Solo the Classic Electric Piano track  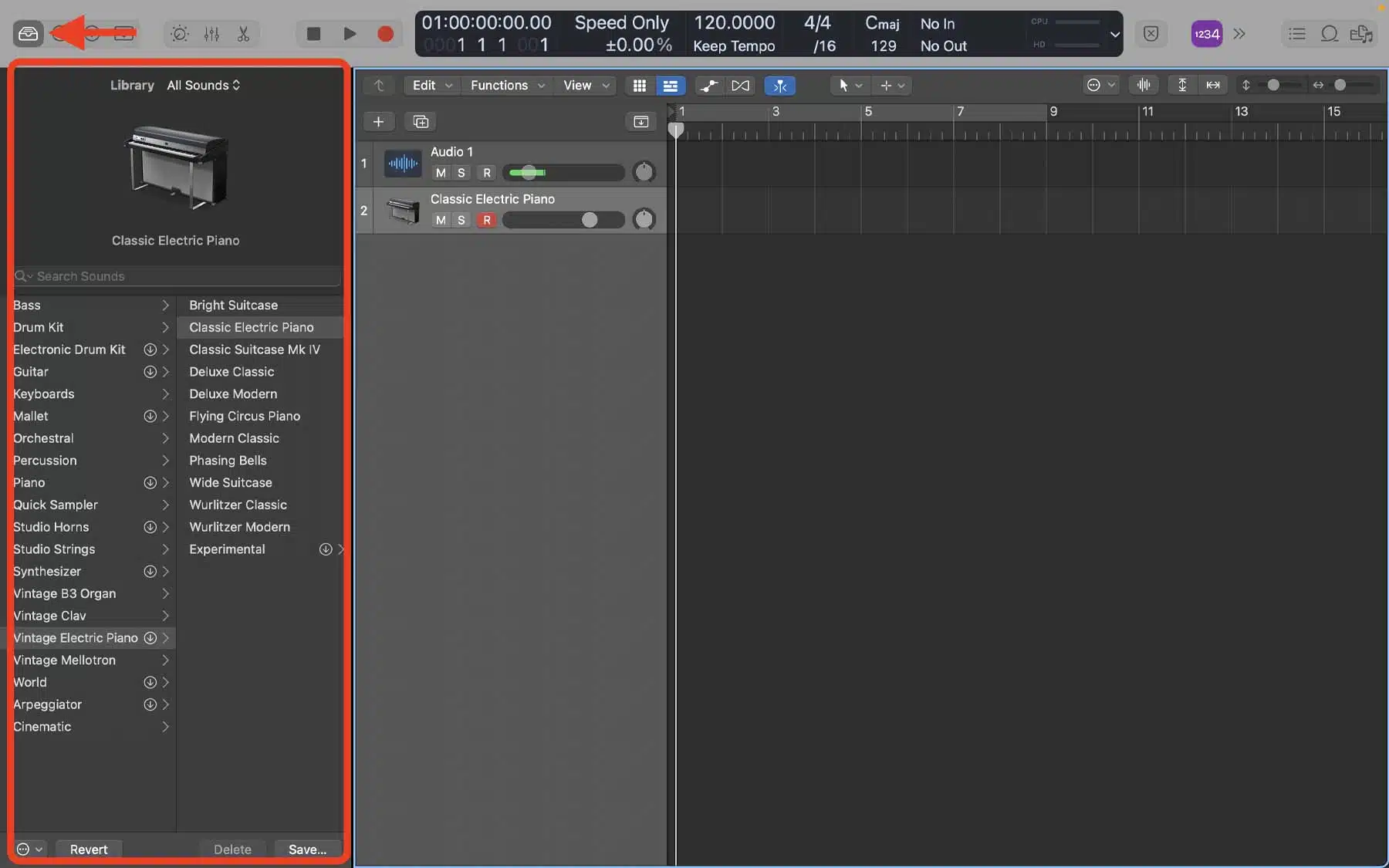tap(461, 220)
